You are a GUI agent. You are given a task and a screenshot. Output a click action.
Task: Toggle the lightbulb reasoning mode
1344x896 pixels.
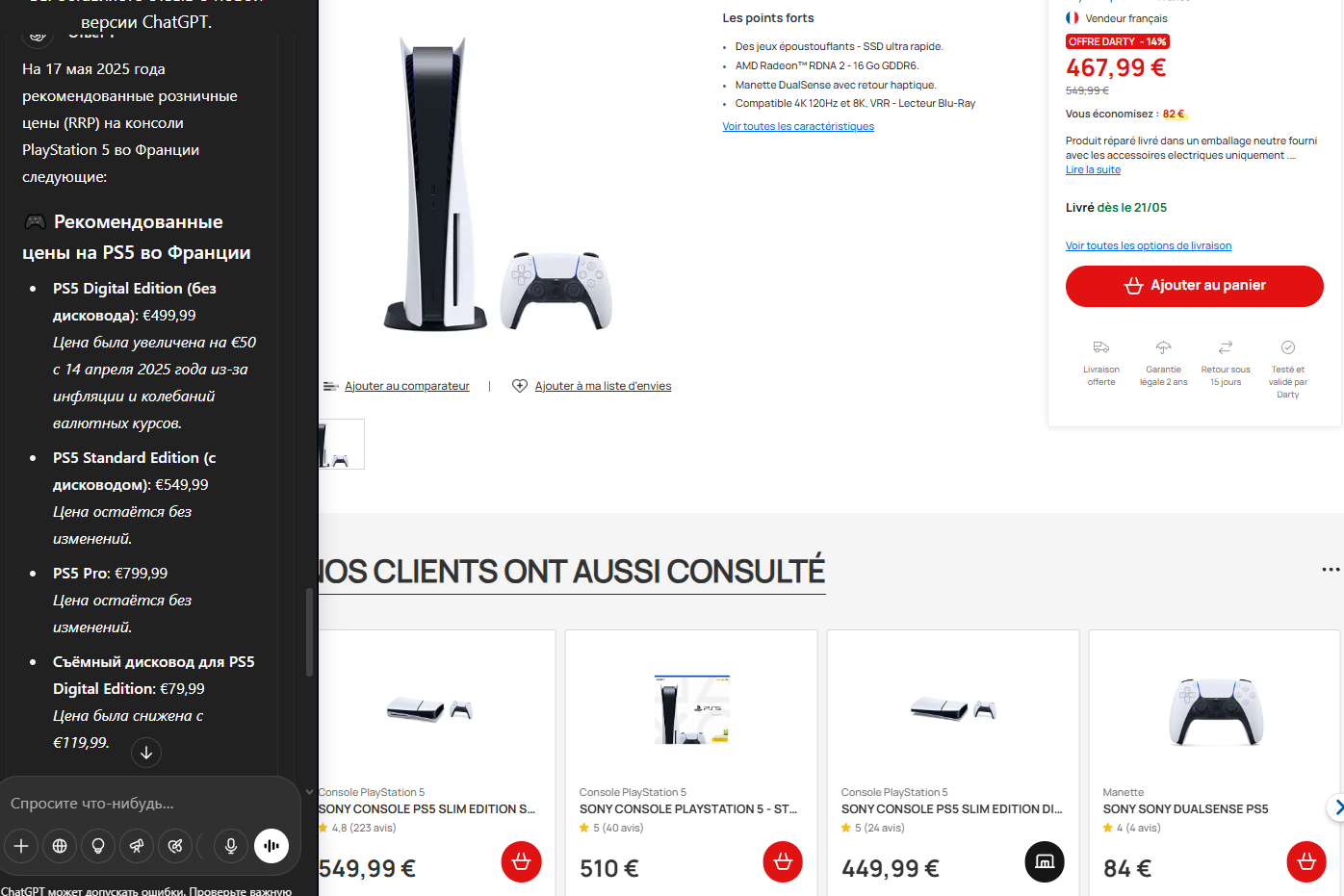pyautogui.click(x=98, y=846)
